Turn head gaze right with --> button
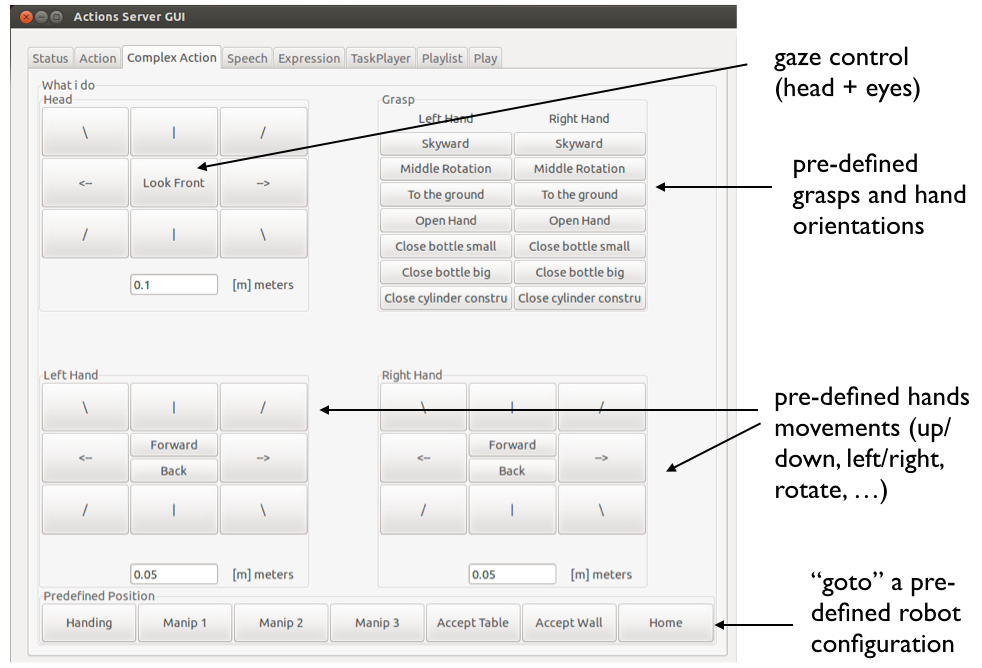Viewport: 982px width, 668px height. click(263, 183)
